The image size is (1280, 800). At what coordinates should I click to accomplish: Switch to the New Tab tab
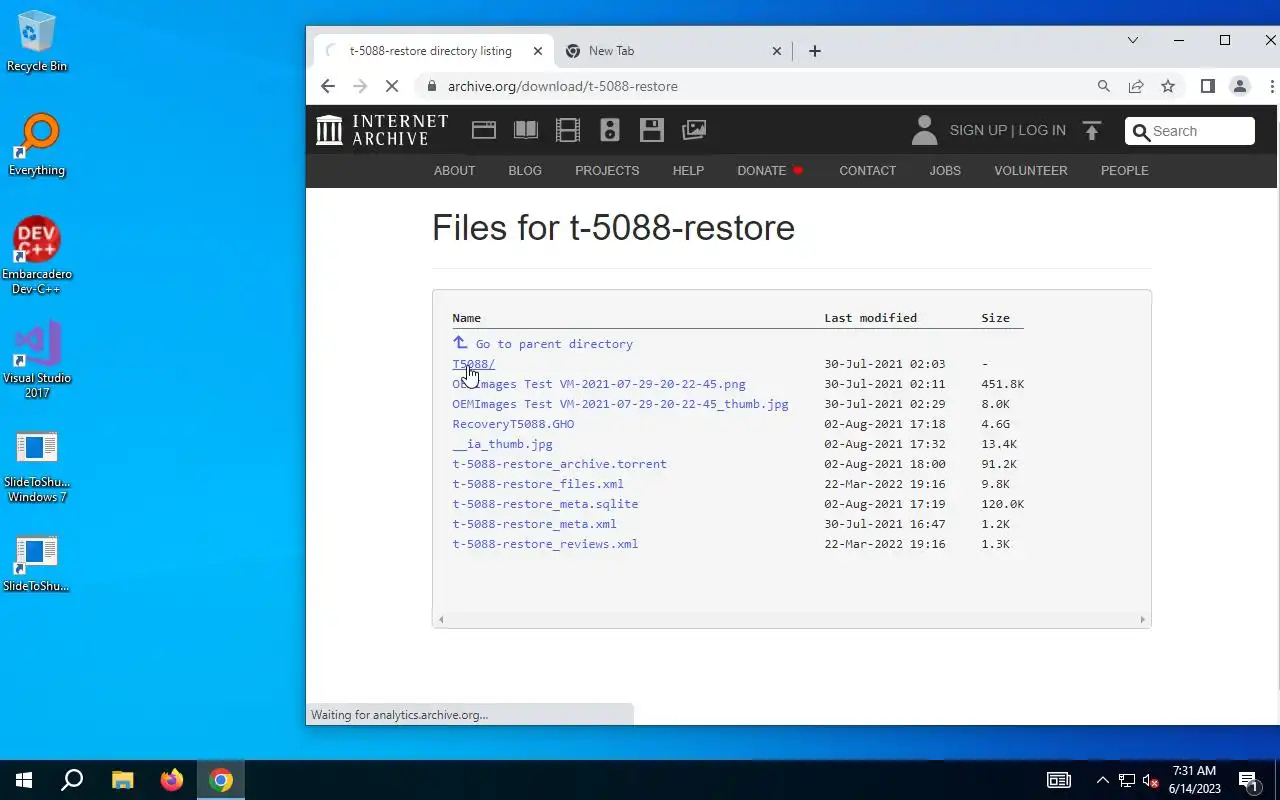point(673,51)
